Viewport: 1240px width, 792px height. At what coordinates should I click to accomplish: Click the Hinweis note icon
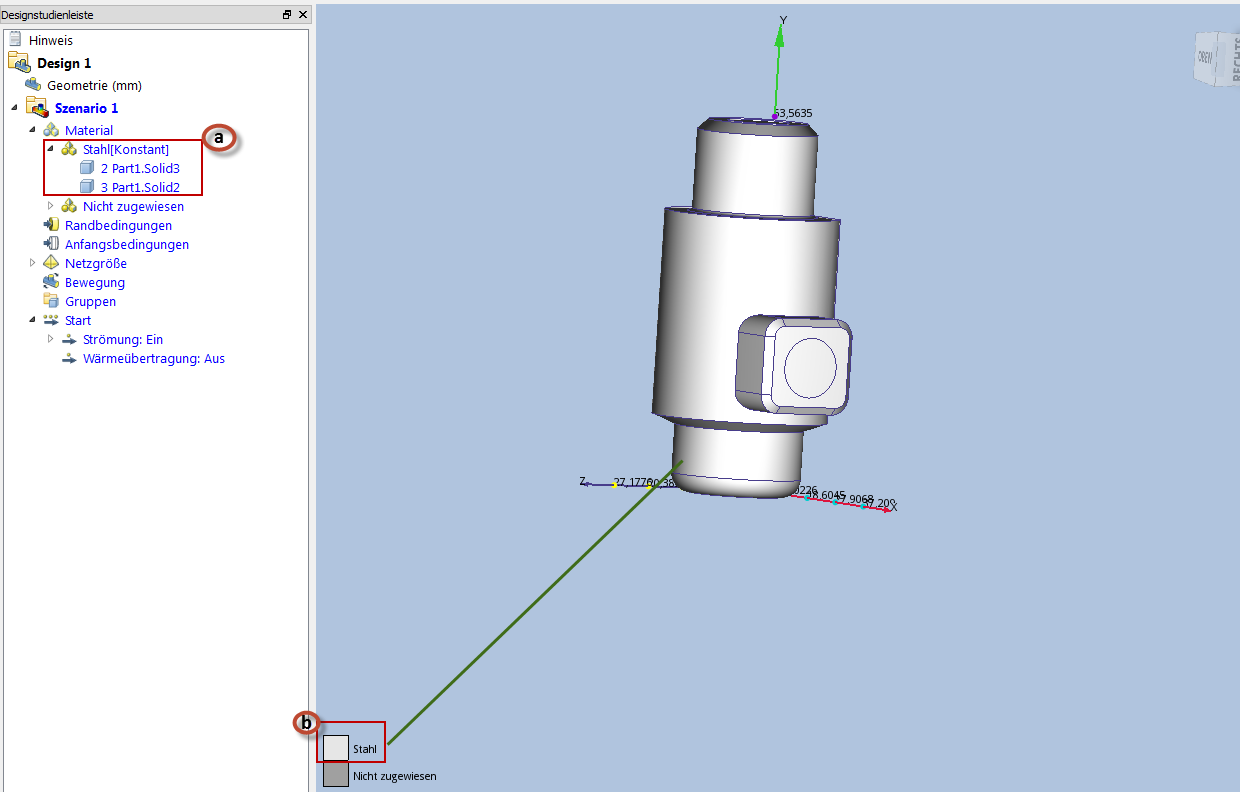point(15,41)
